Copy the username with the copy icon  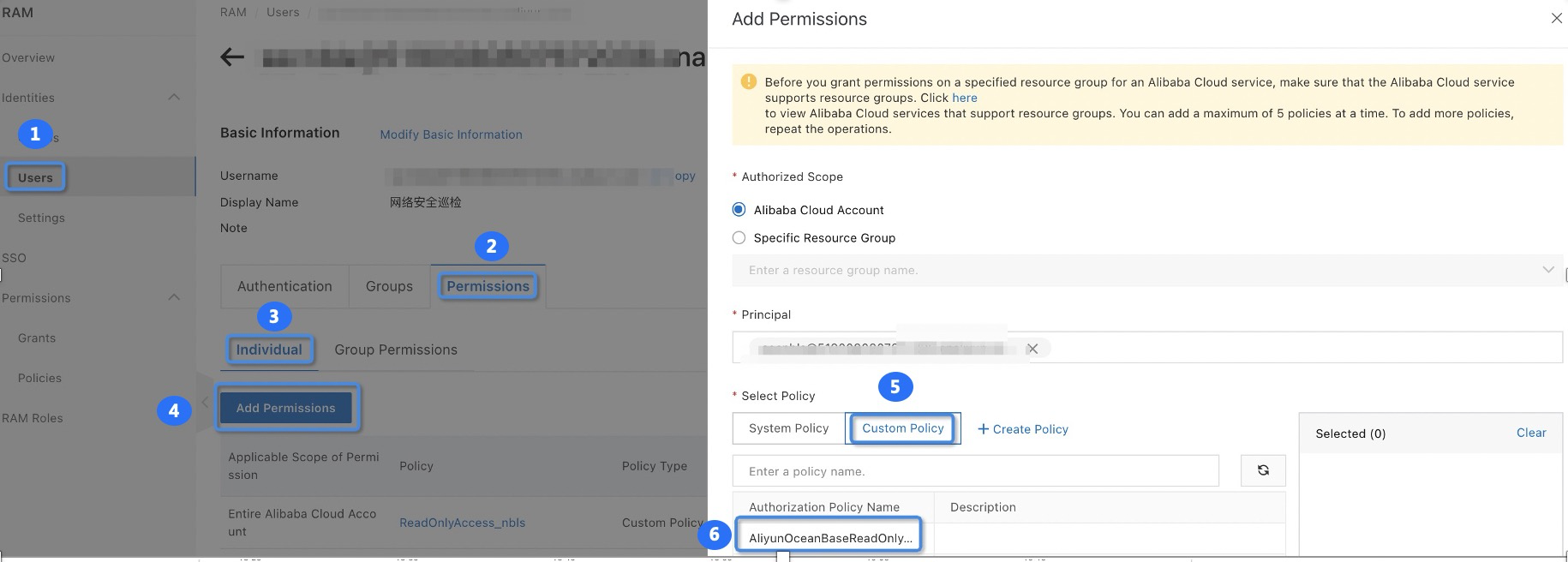point(682,176)
